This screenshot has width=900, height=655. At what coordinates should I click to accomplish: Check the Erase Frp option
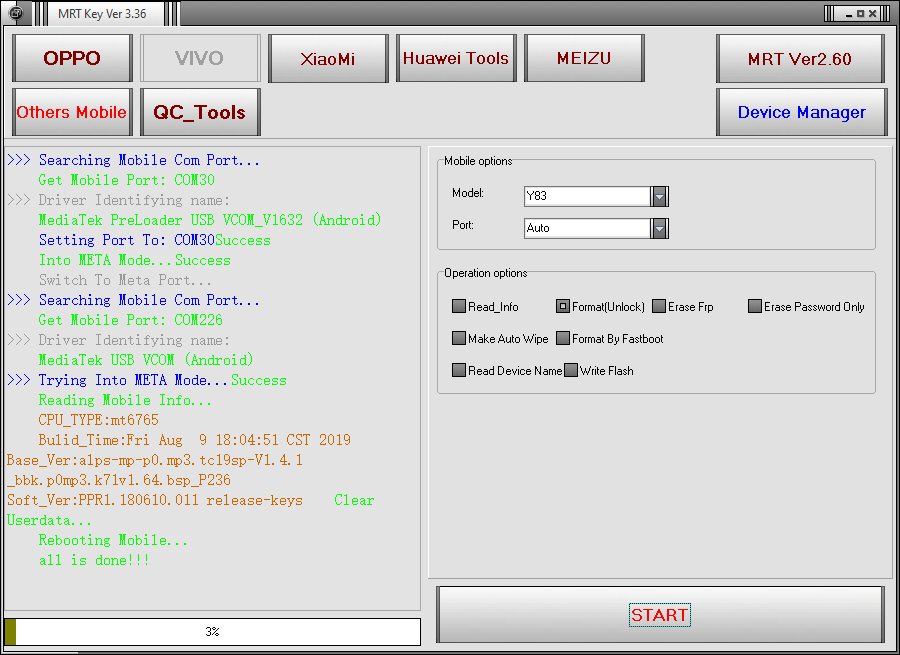pos(659,307)
